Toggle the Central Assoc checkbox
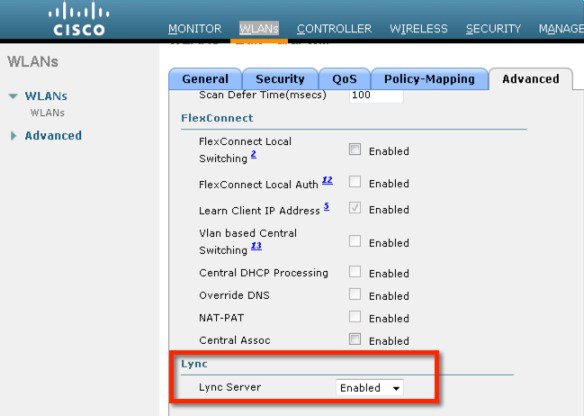Image resolution: width=584 pixels, height=416 pixels. click(x=355, y=339)
